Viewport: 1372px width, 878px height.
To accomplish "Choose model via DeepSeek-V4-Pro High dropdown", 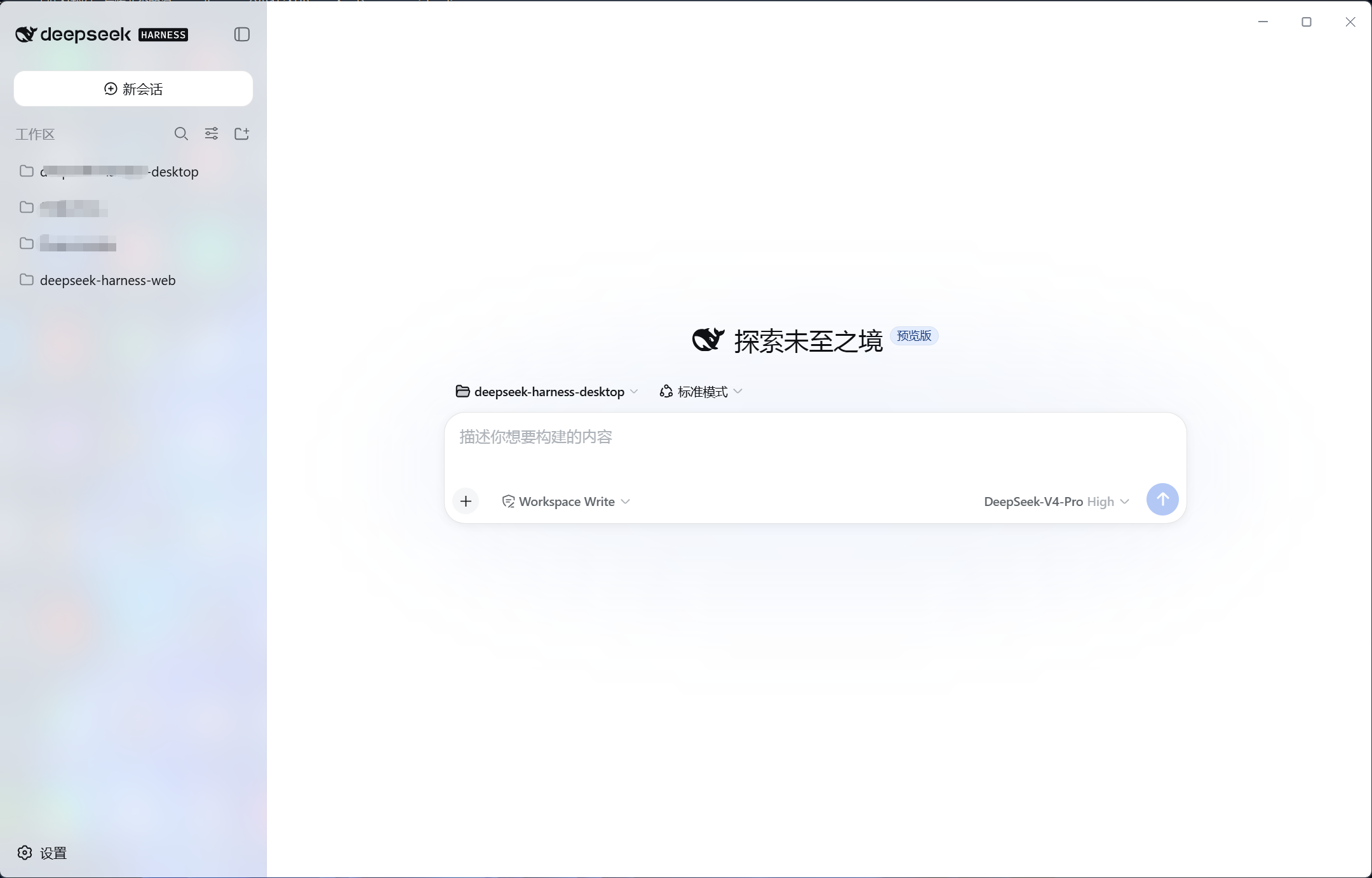I will point(1056,502).
